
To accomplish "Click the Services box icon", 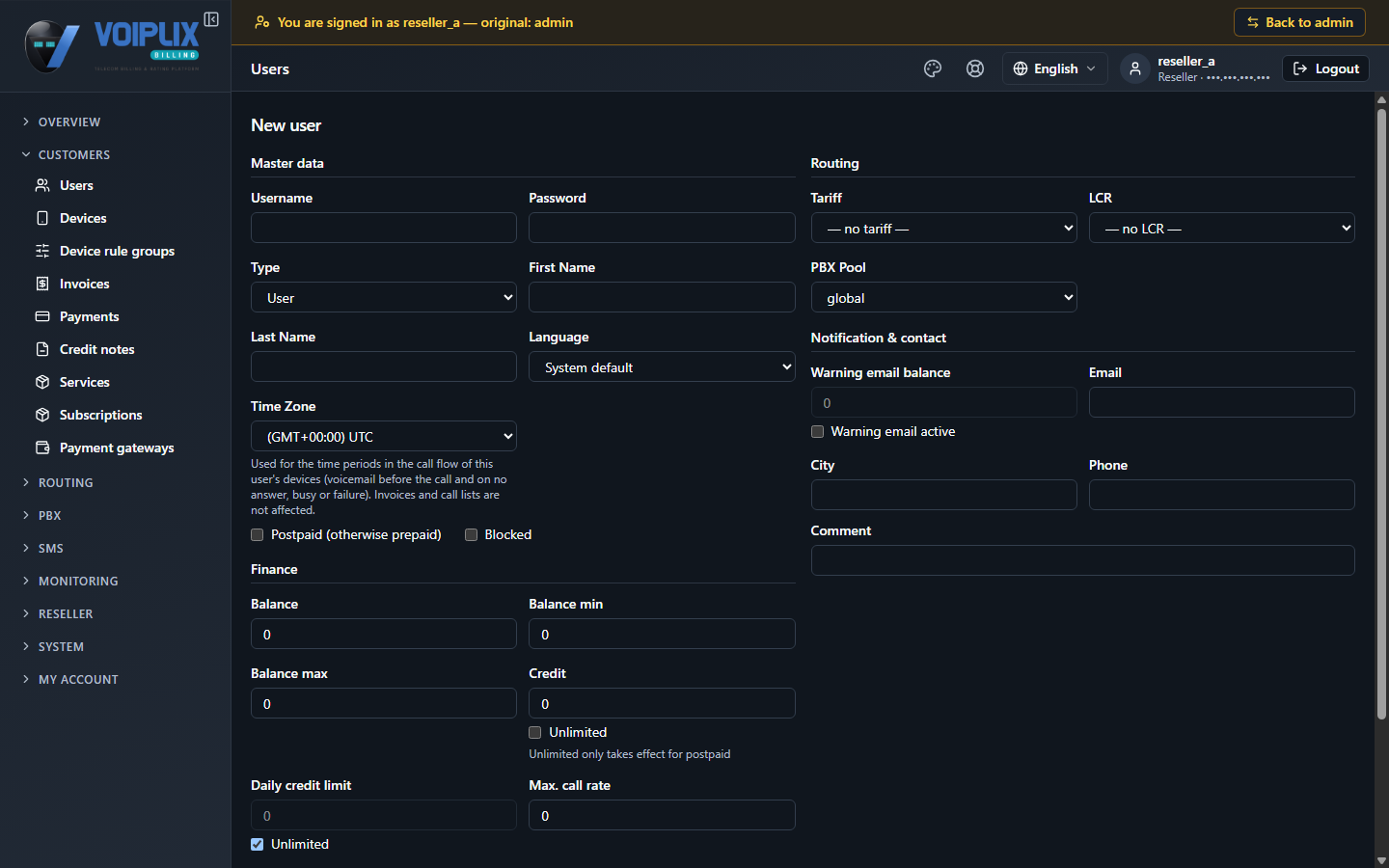I will point(42,382).
